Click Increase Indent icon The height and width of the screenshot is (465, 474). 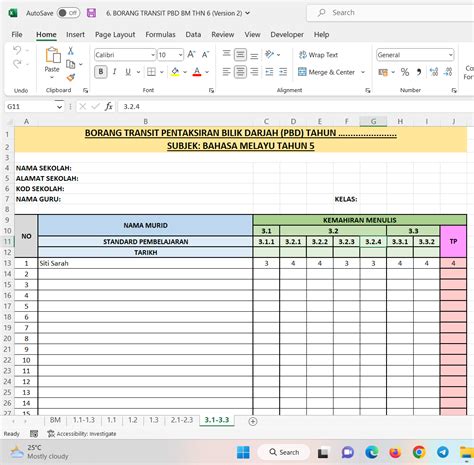point(283,72)
